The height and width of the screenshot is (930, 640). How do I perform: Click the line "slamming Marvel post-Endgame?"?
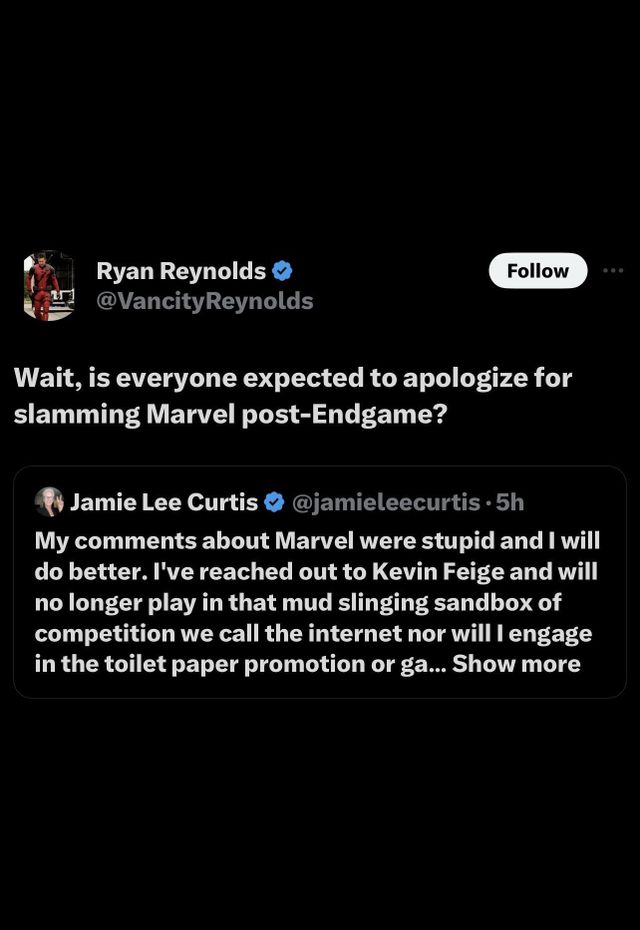click(230, 415)
